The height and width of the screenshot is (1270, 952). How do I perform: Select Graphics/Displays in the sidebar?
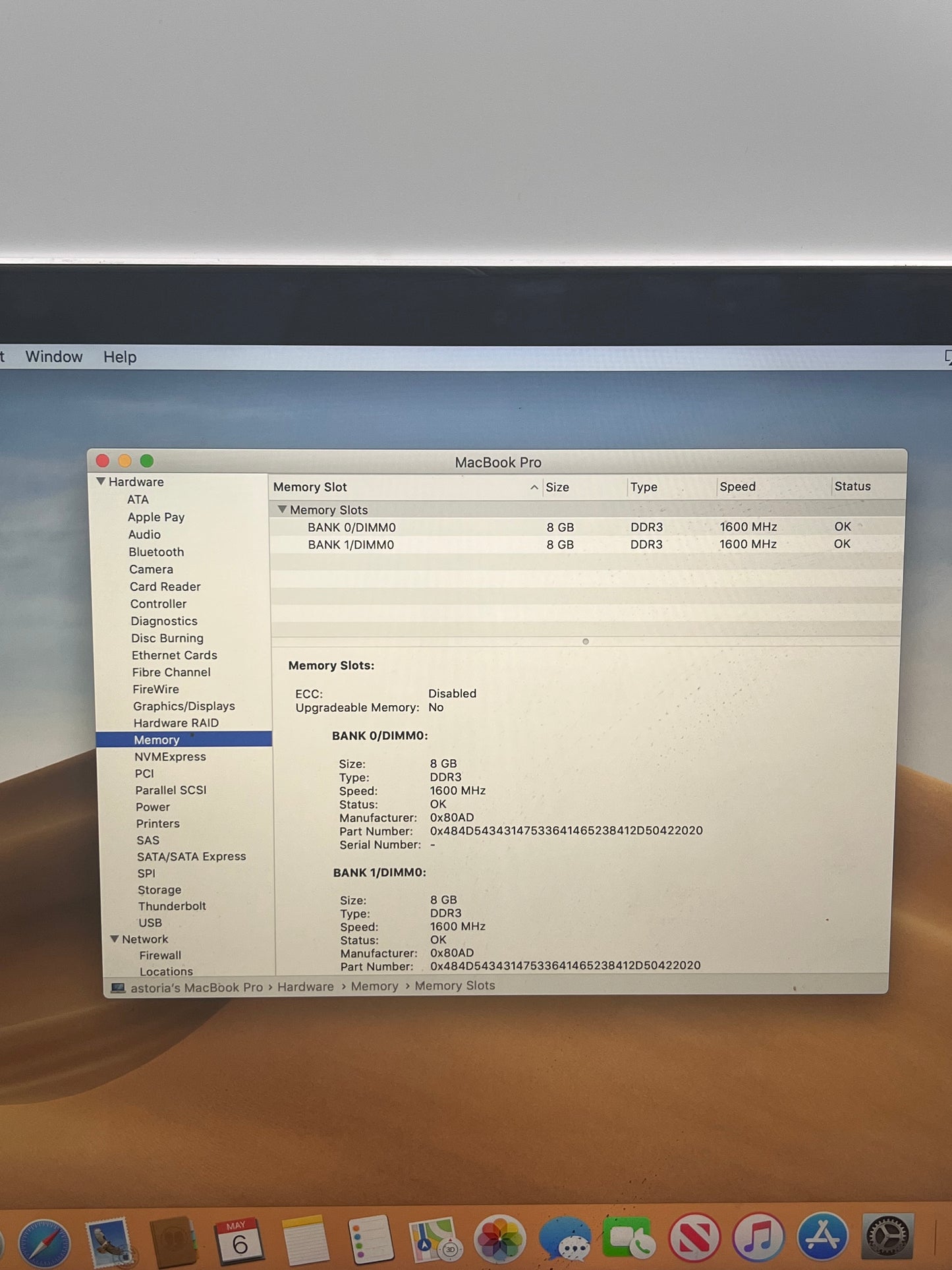coord(184,706)
